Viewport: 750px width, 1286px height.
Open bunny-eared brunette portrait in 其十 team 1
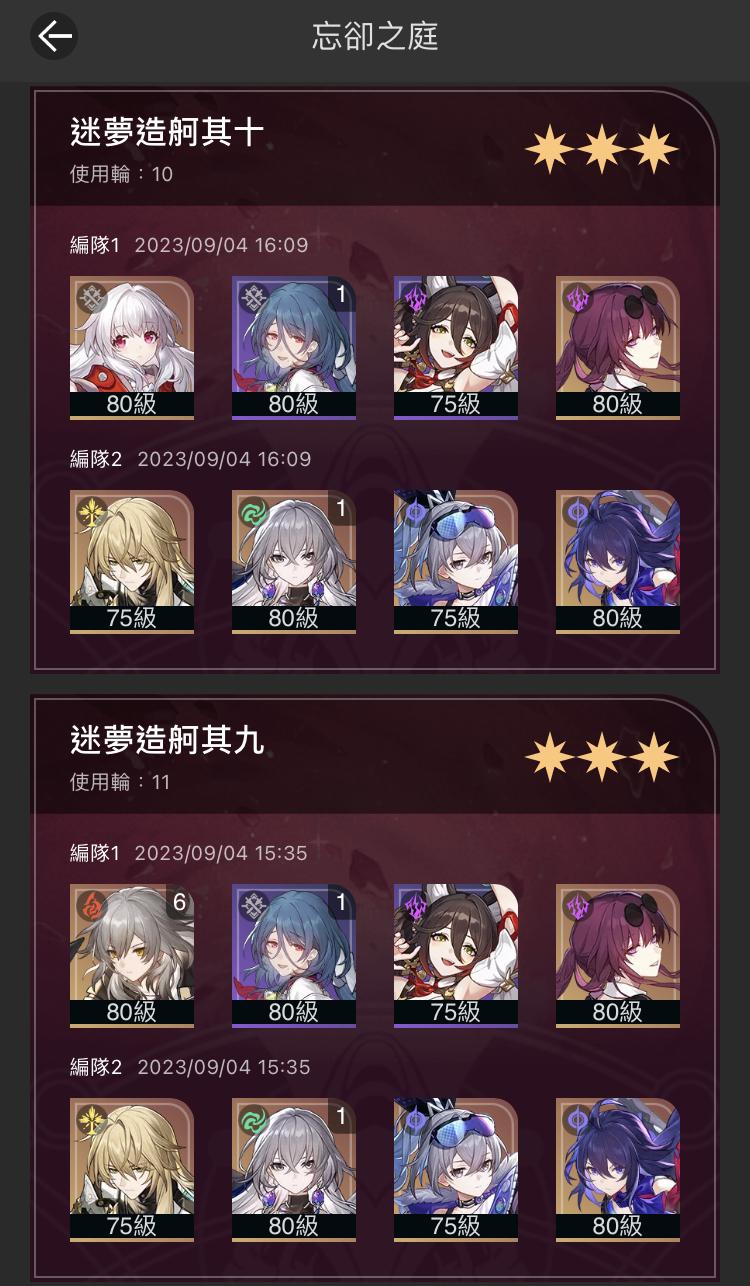(456, 348)
